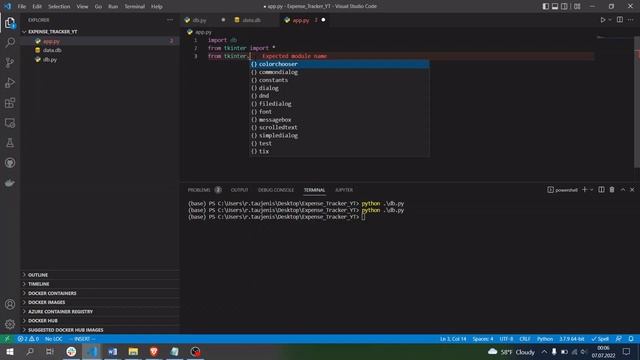Open the Selection menu

pyautogui.click(x=59, y=7)
